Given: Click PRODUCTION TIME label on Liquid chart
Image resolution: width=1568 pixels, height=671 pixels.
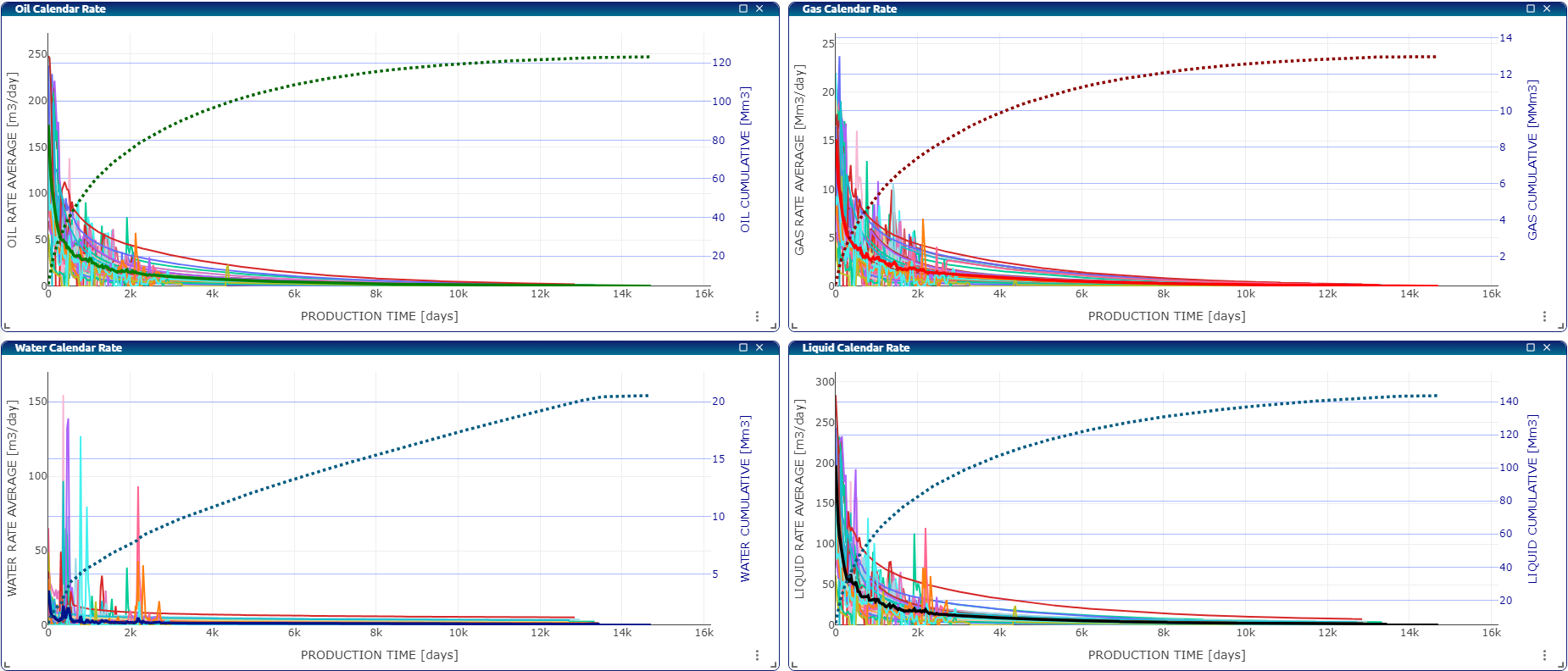Looking at the screenshot, I should pos(1166,655).
